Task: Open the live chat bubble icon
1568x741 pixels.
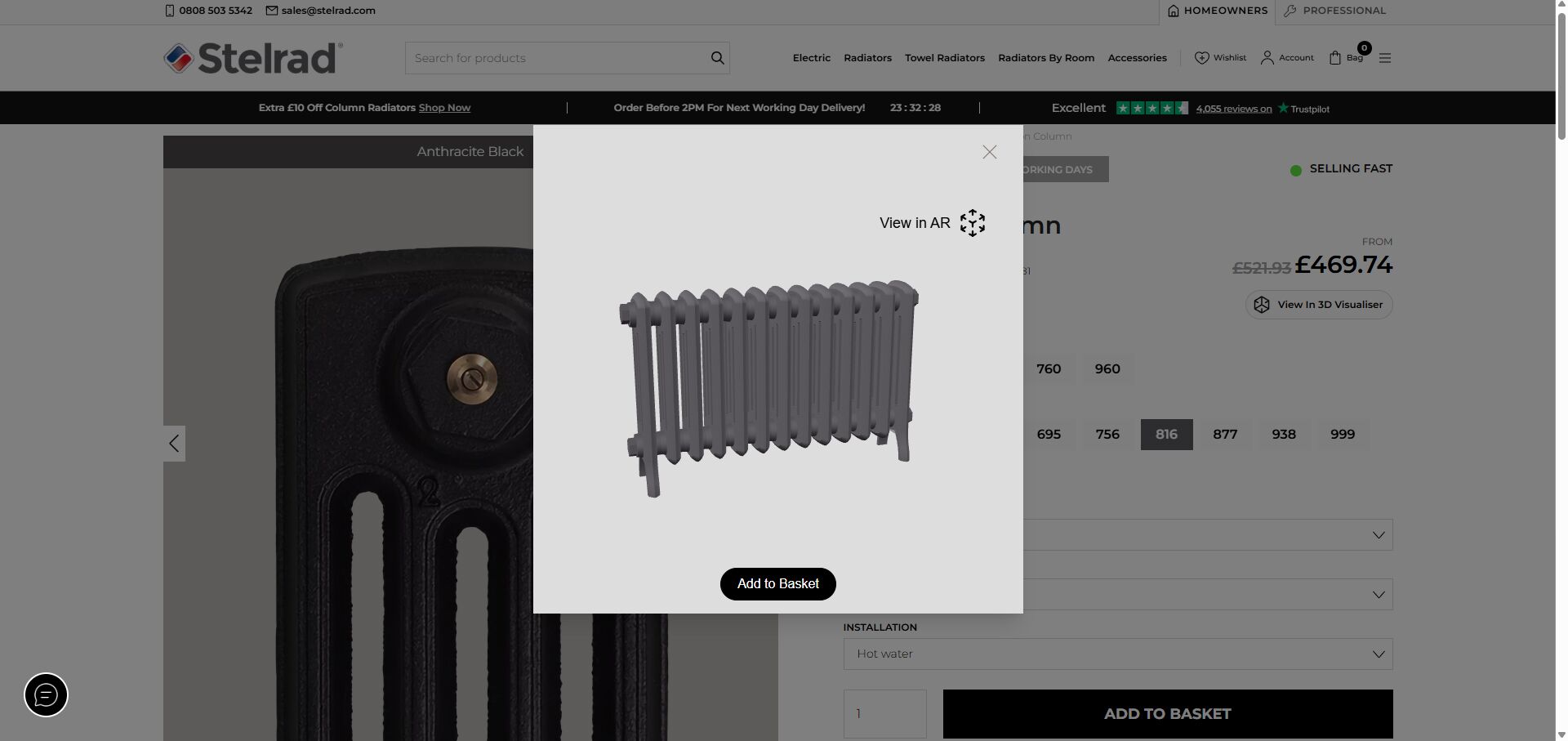Action: [x=46, y=695]
